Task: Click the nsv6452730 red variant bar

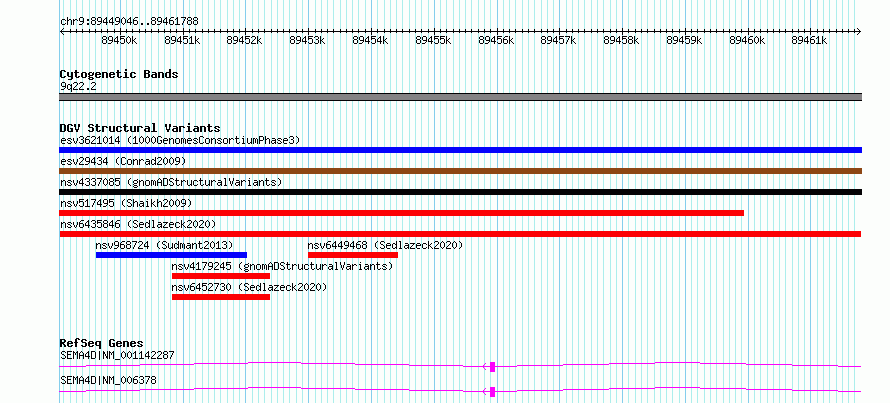Action: point(221,297)
